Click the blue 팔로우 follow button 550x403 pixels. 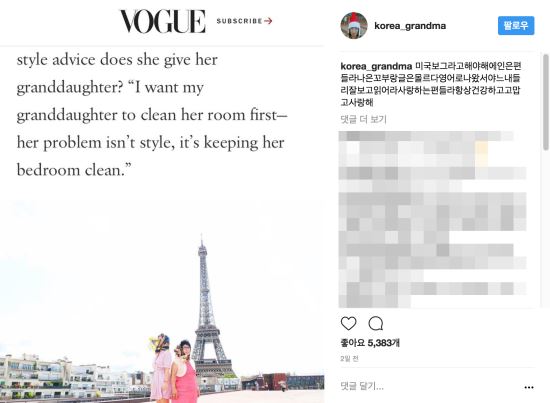coord(516,26)
